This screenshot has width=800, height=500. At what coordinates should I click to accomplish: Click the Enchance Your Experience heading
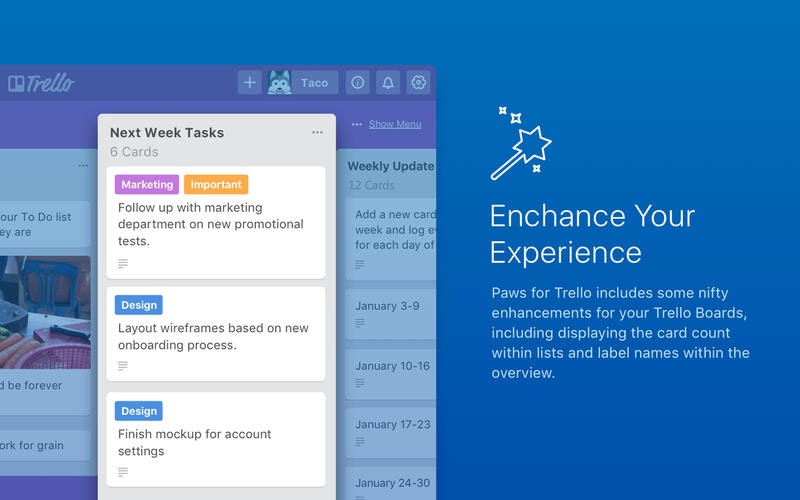click(592, 234)
